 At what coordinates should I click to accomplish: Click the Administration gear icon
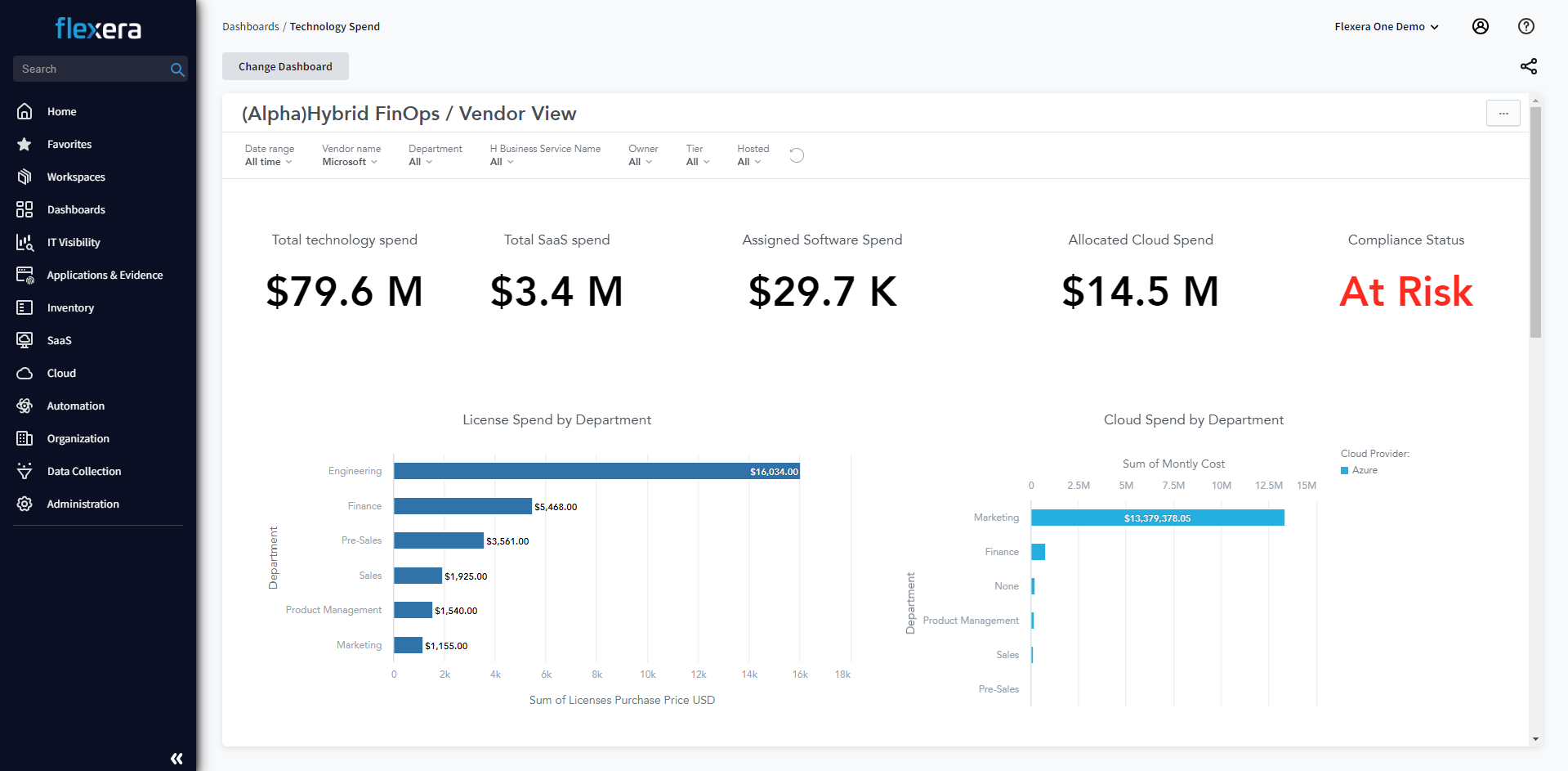pos(25,504)
